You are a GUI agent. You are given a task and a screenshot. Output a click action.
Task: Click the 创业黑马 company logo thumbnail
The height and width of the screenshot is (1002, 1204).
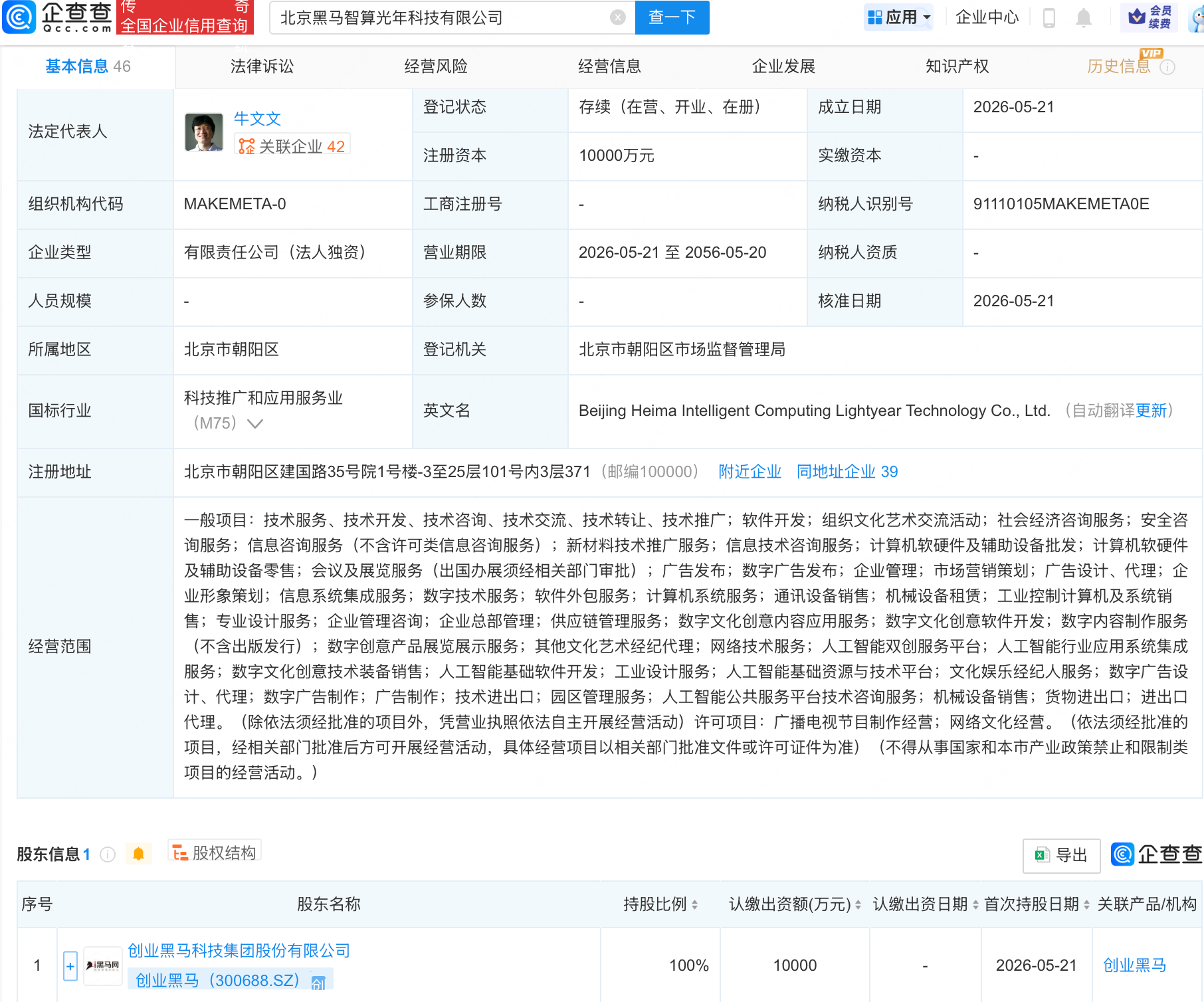pyautogui.click(x=103, y=965)
